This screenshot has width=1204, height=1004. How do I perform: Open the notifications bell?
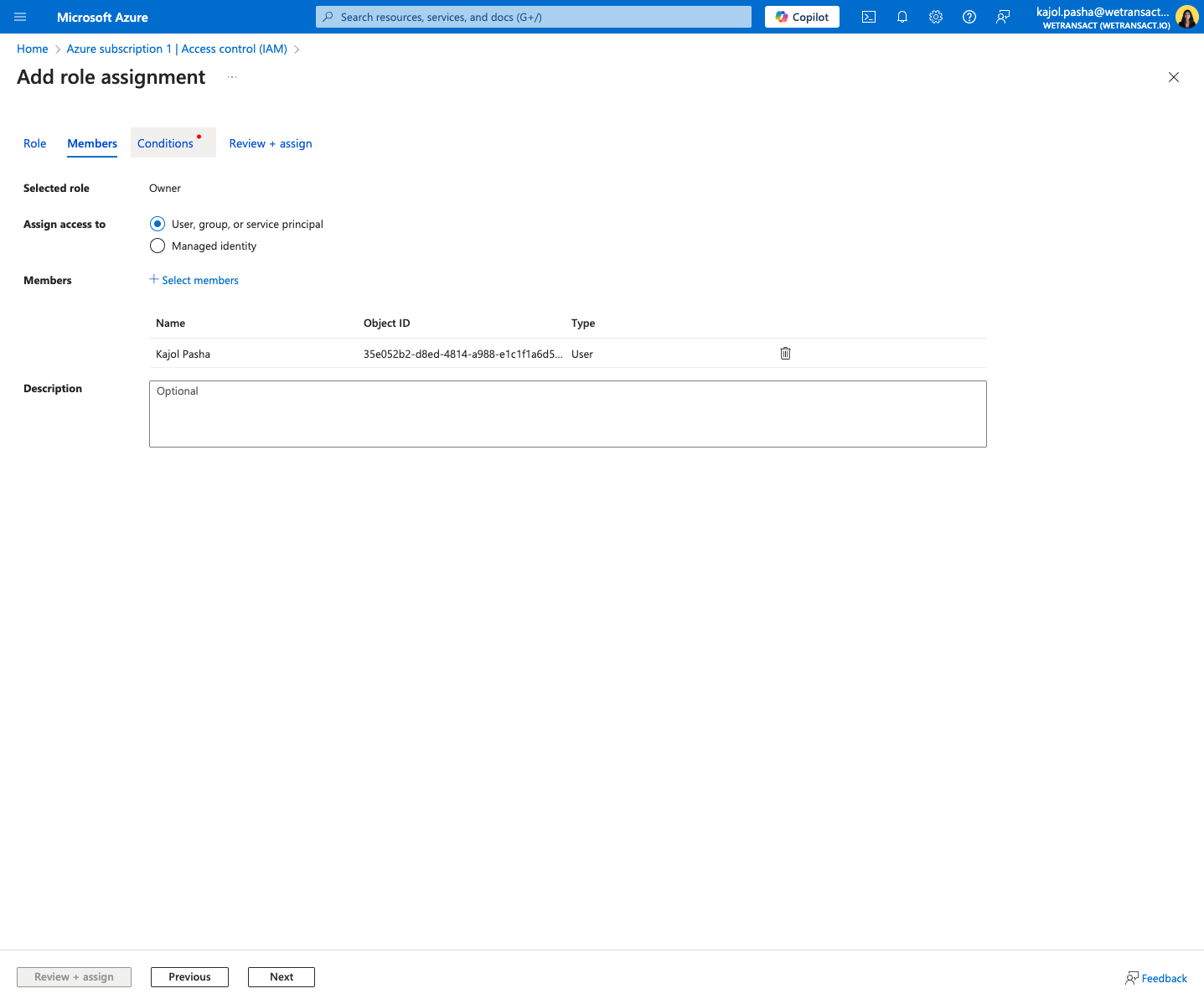902,17
